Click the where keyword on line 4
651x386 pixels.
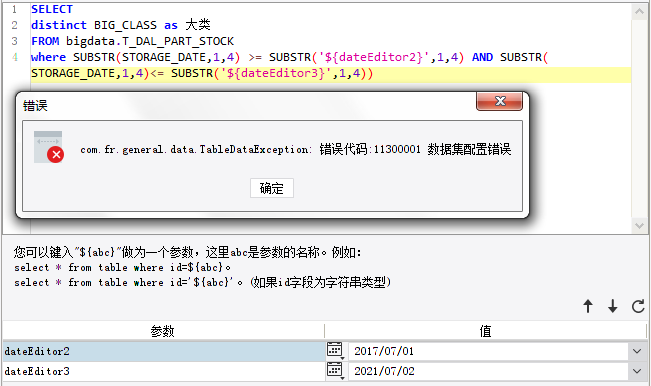tap(49, 57)
